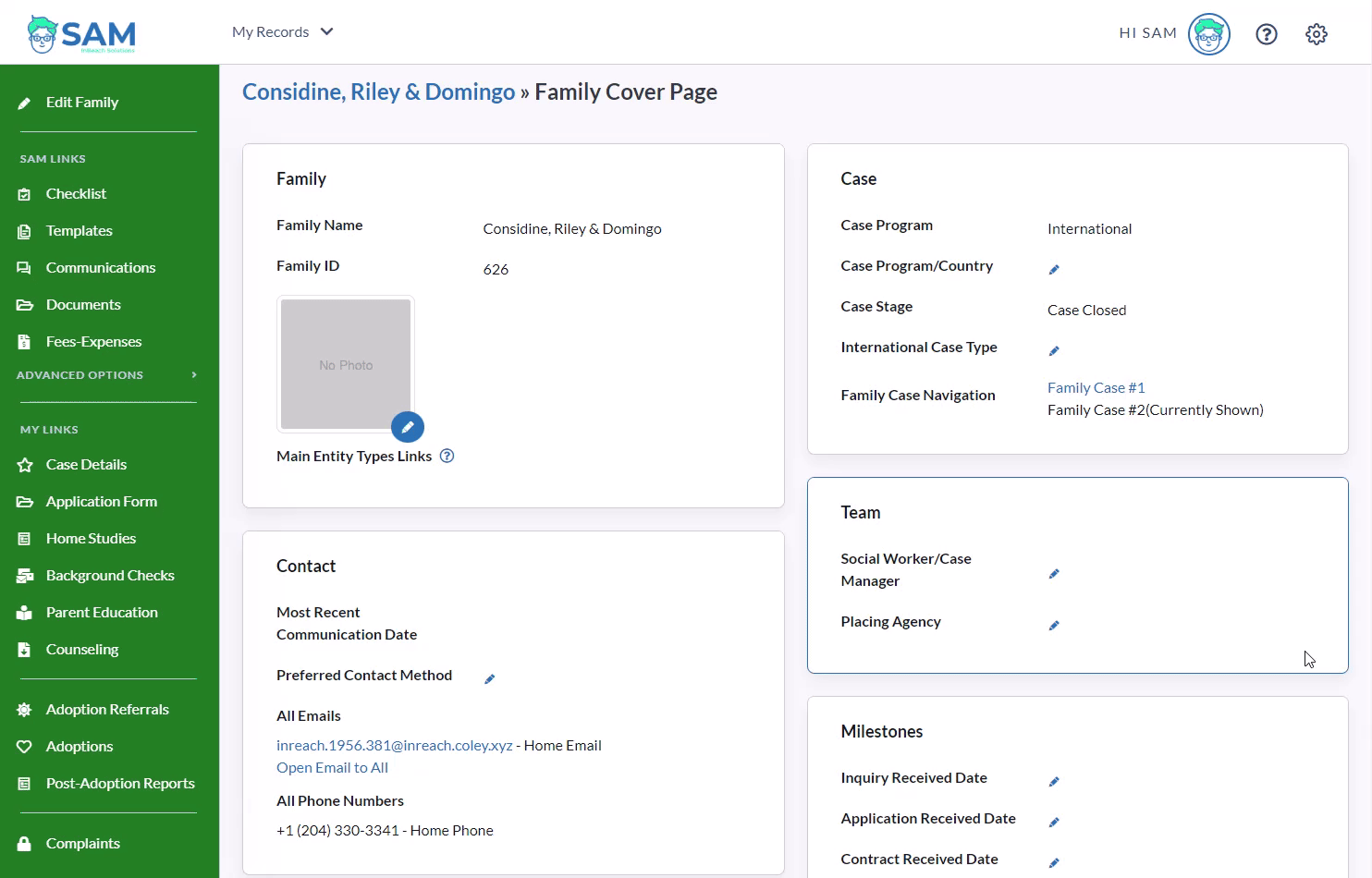The width and height of the screenshot is (1372, 878).
Task: Click the Post-Adoption Reports icon
Action: pos(25,784)
